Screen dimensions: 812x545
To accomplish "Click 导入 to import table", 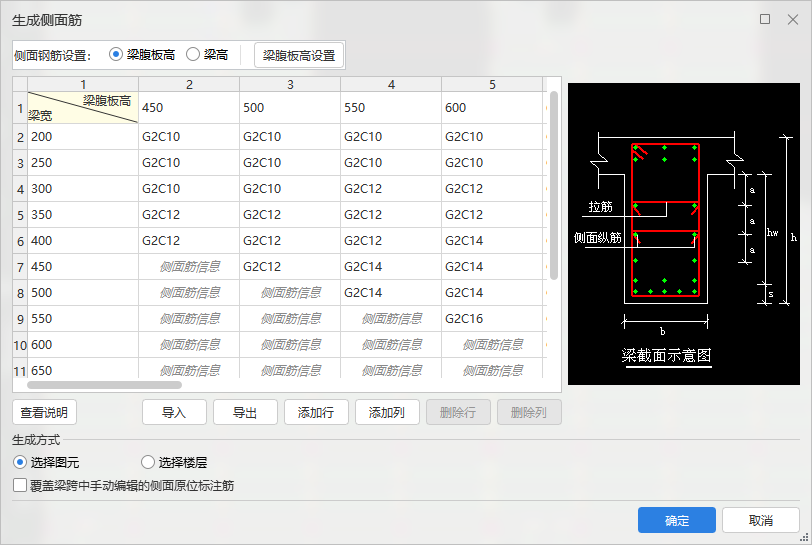I will pyautogui.click(x=174, y=412).
